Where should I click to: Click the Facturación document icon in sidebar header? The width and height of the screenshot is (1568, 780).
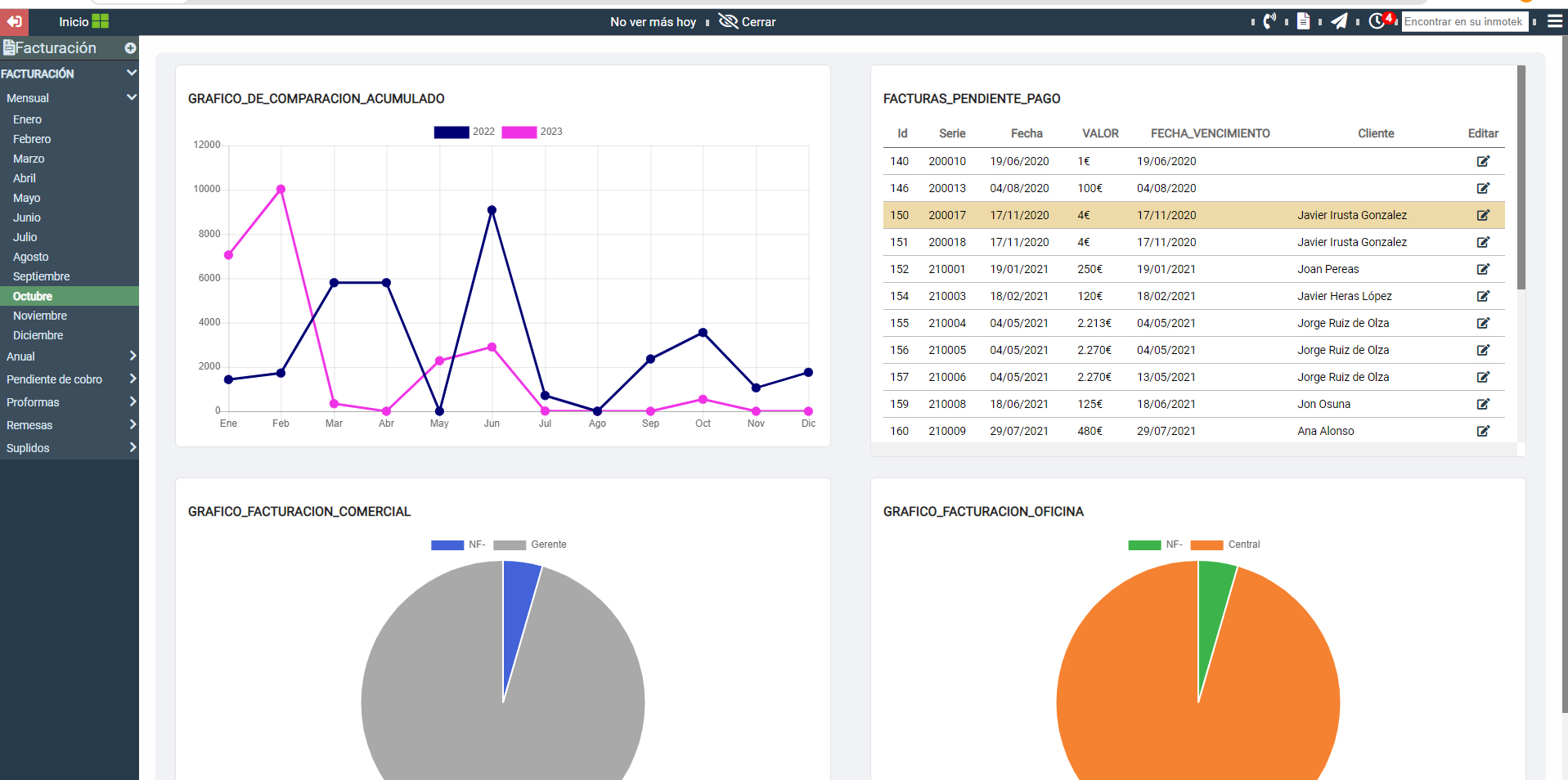9,47
